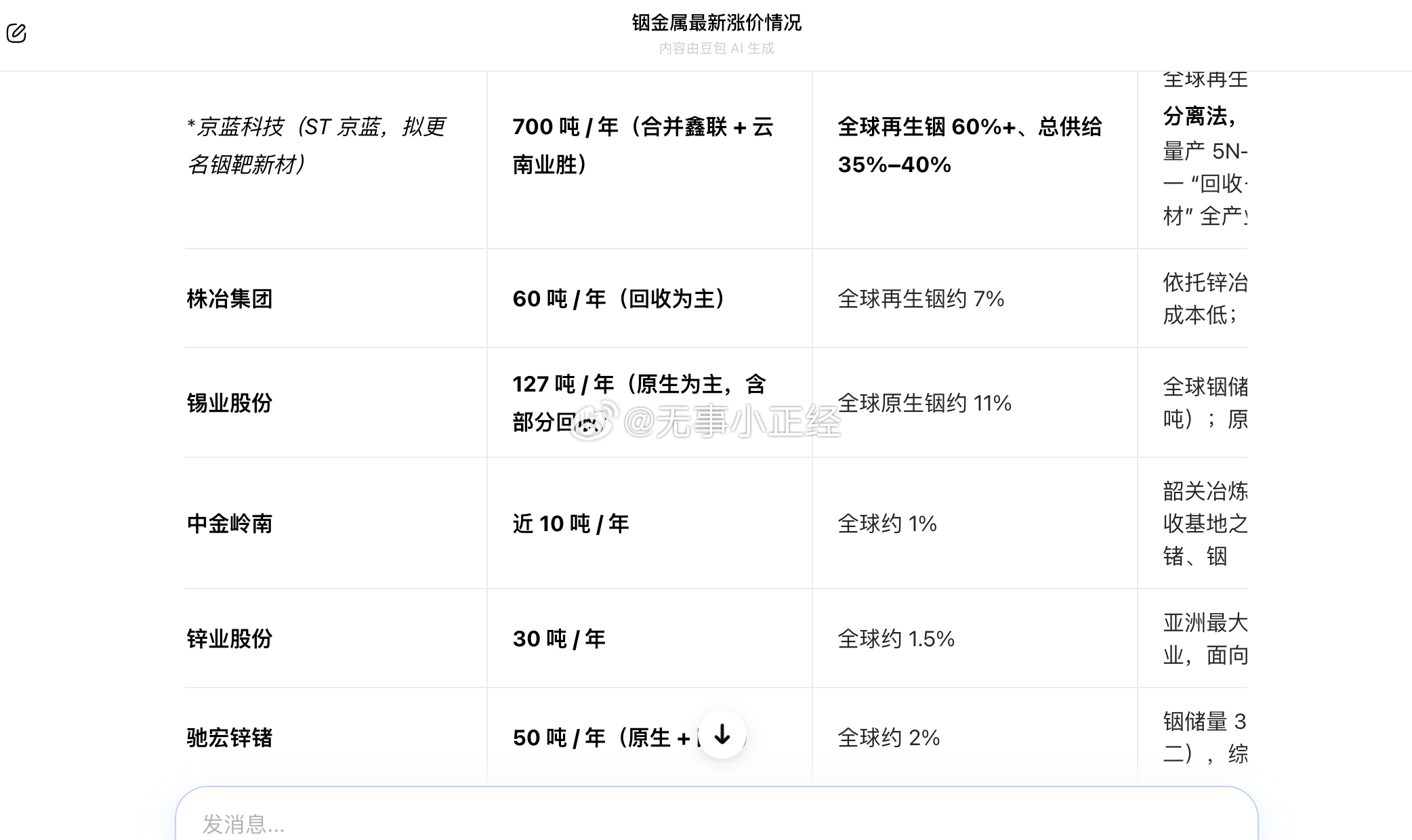Click the 近 10 吨/年 capacity text

tap(571, 522)
